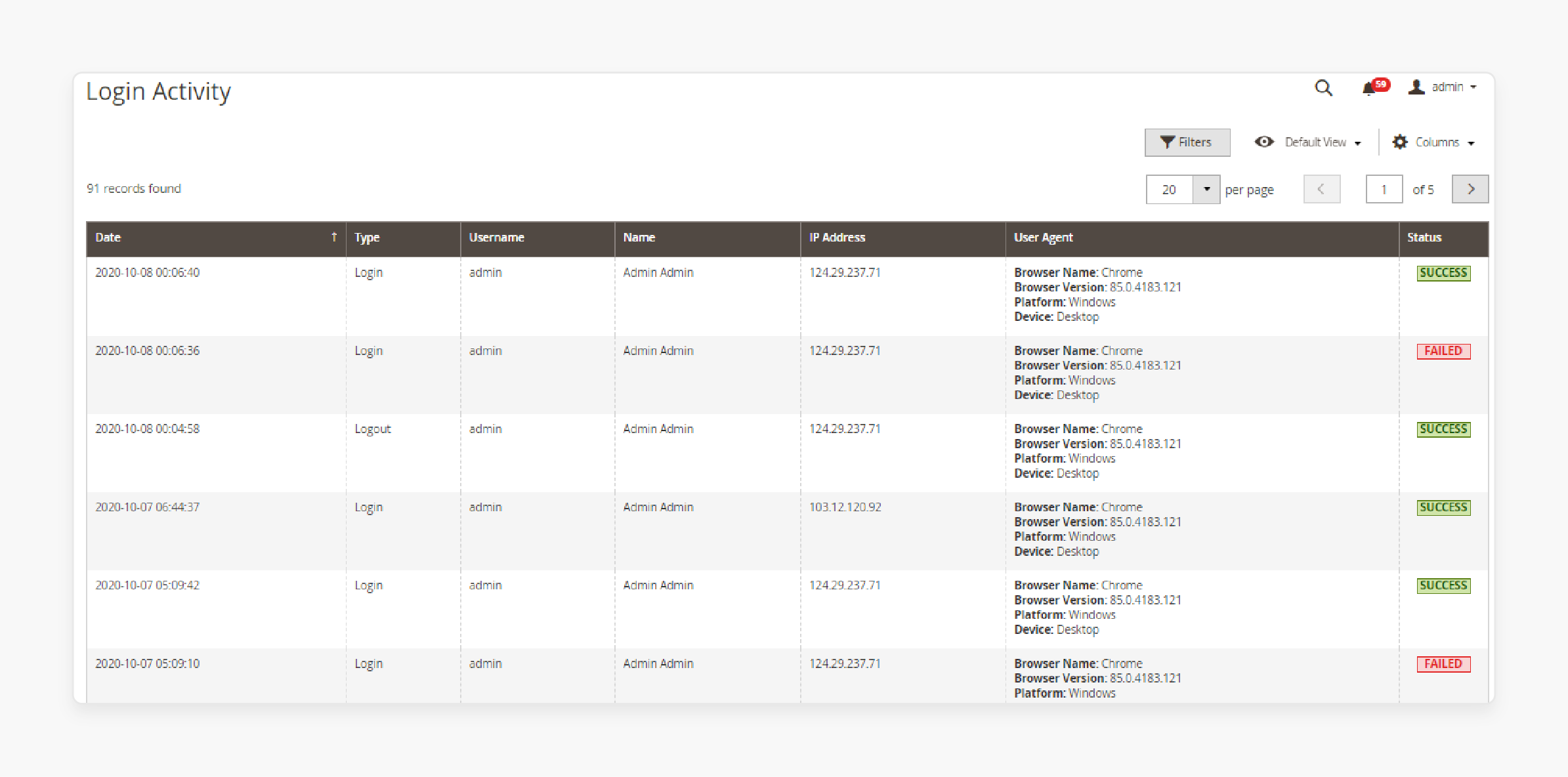Sort by Type column header
This screenshot has width=1568, height=777.
point(403,238)
